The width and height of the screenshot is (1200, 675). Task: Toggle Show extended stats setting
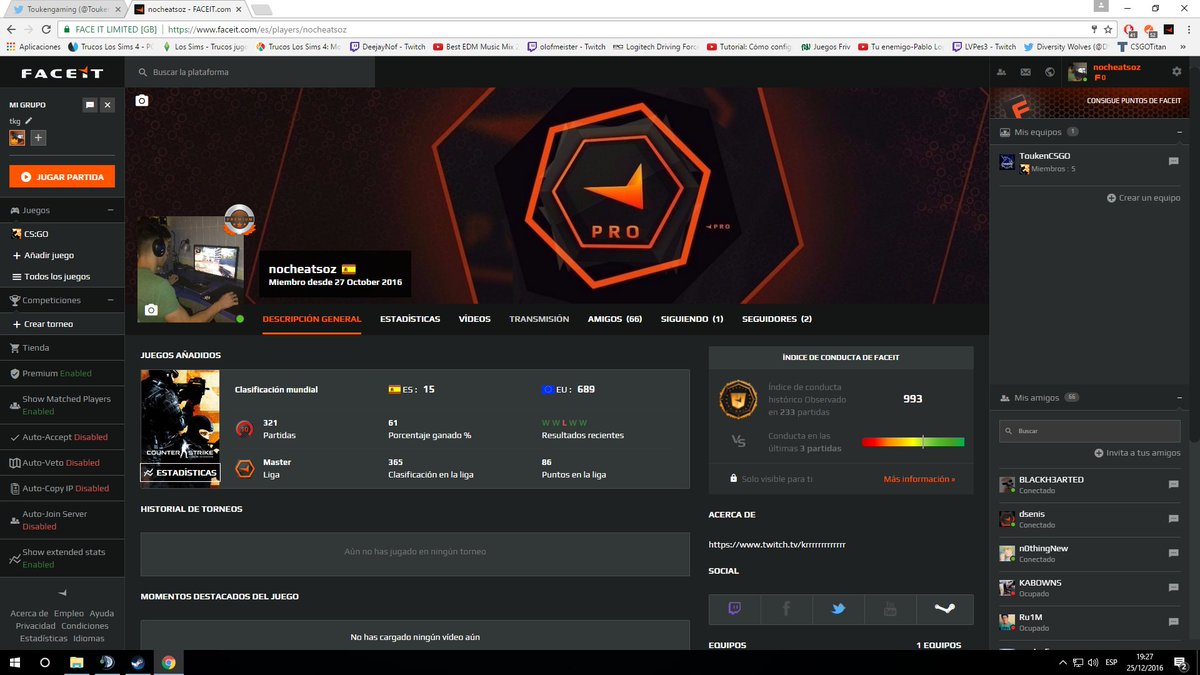pyautogui.click(x=62, y=558)
